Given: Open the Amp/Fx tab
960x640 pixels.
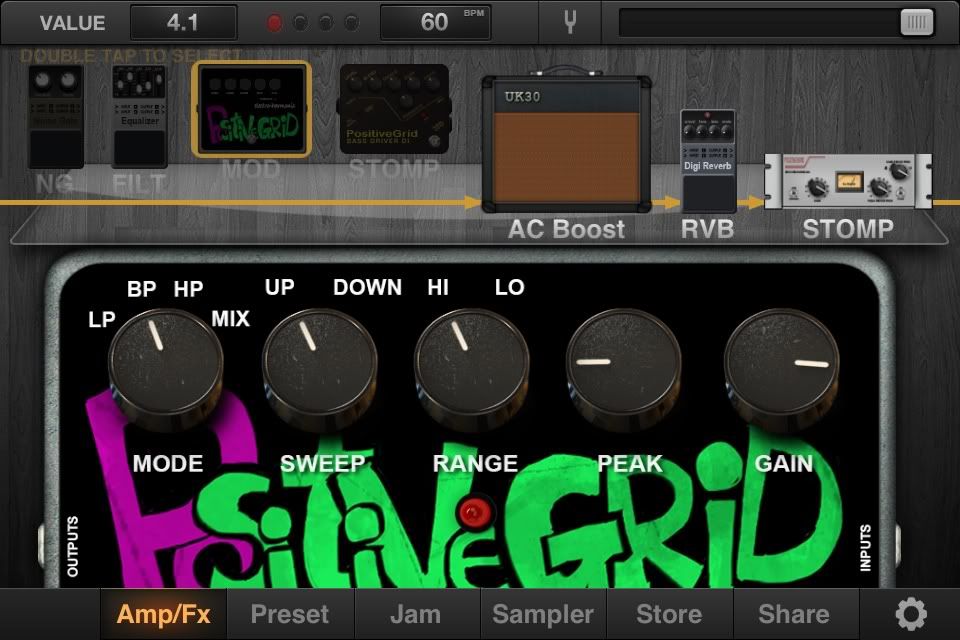Looking at the screenshot, I should click(163, 614).
